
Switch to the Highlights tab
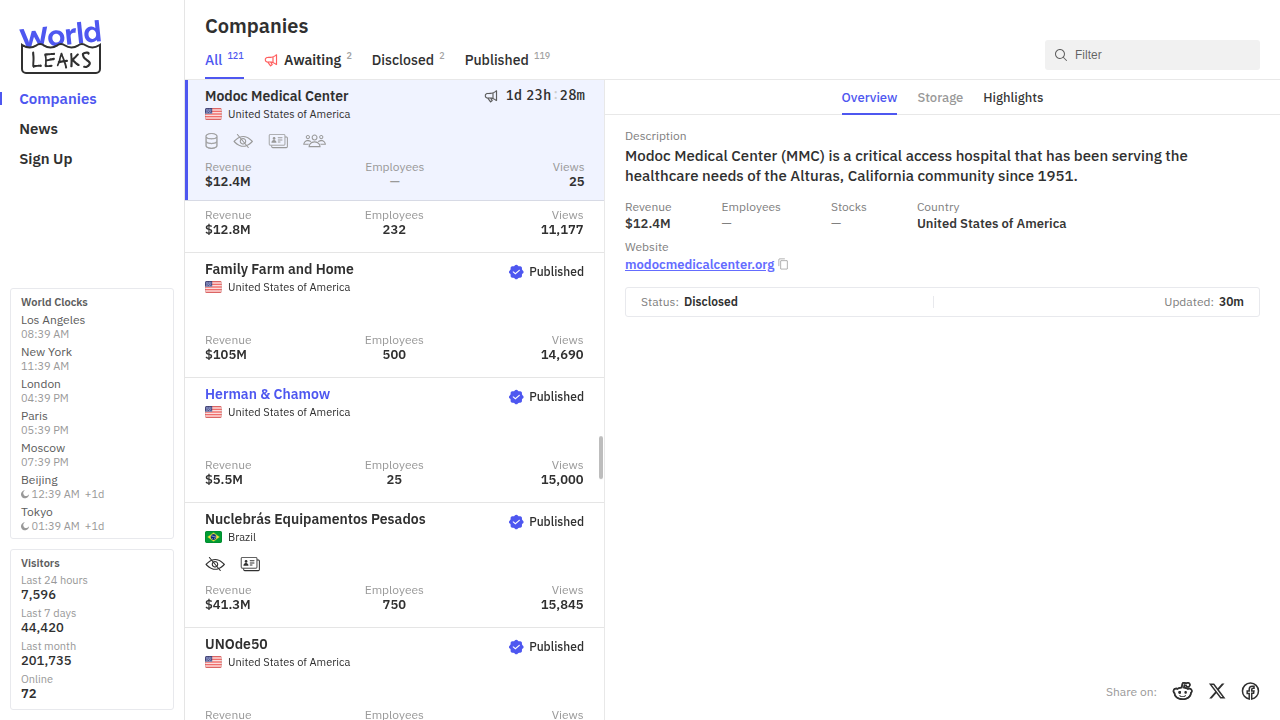1013,98
